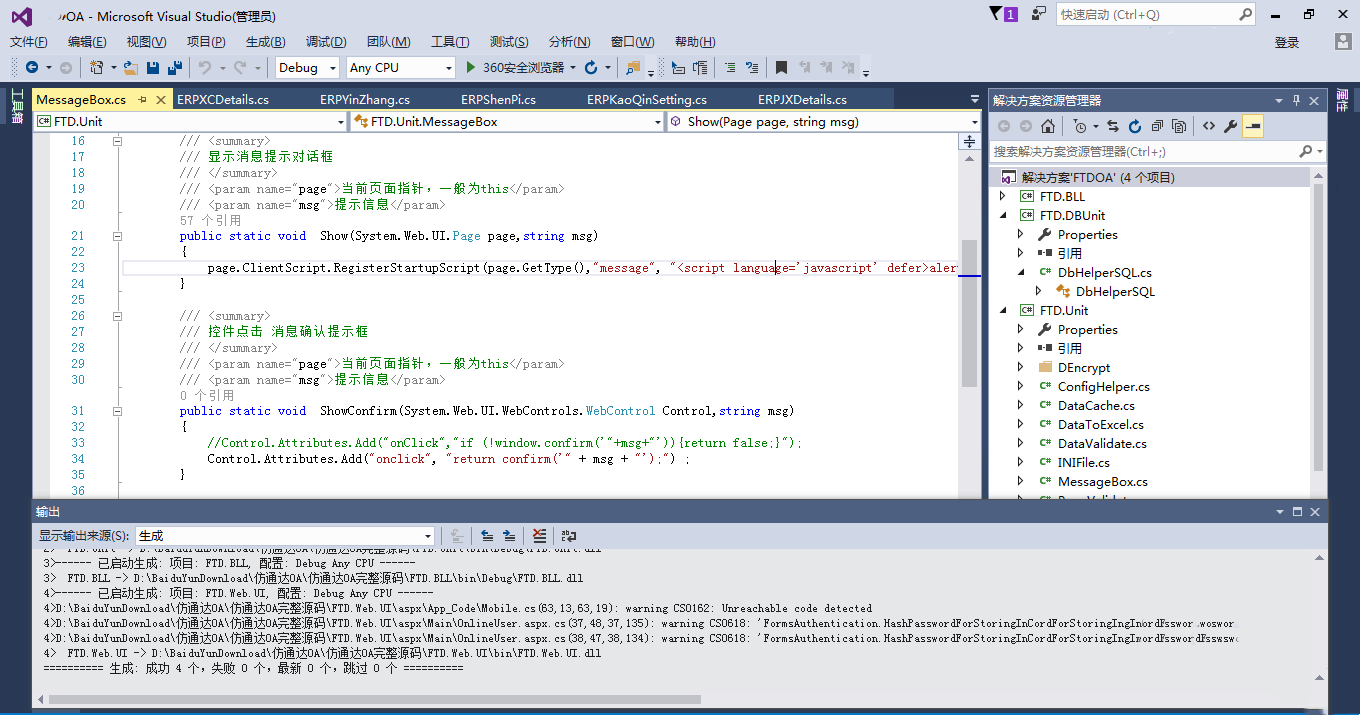Switch to the ERPShenPi.cs tab
The height and width of the screenshot is (715, 1360).
tap(498, 100)
